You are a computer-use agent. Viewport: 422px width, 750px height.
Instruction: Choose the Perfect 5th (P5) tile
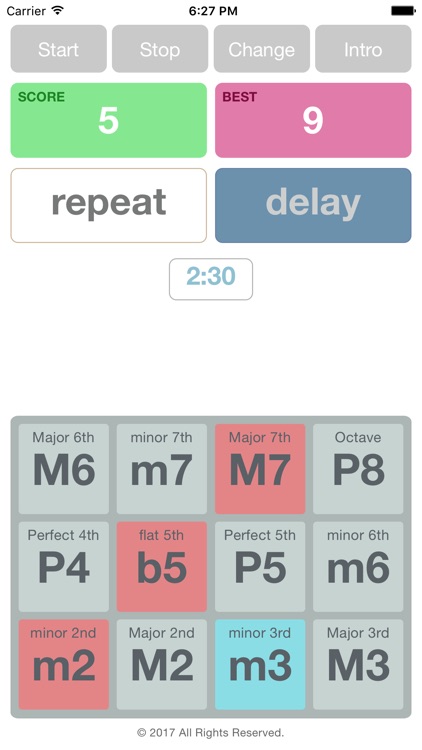(260, 567)
